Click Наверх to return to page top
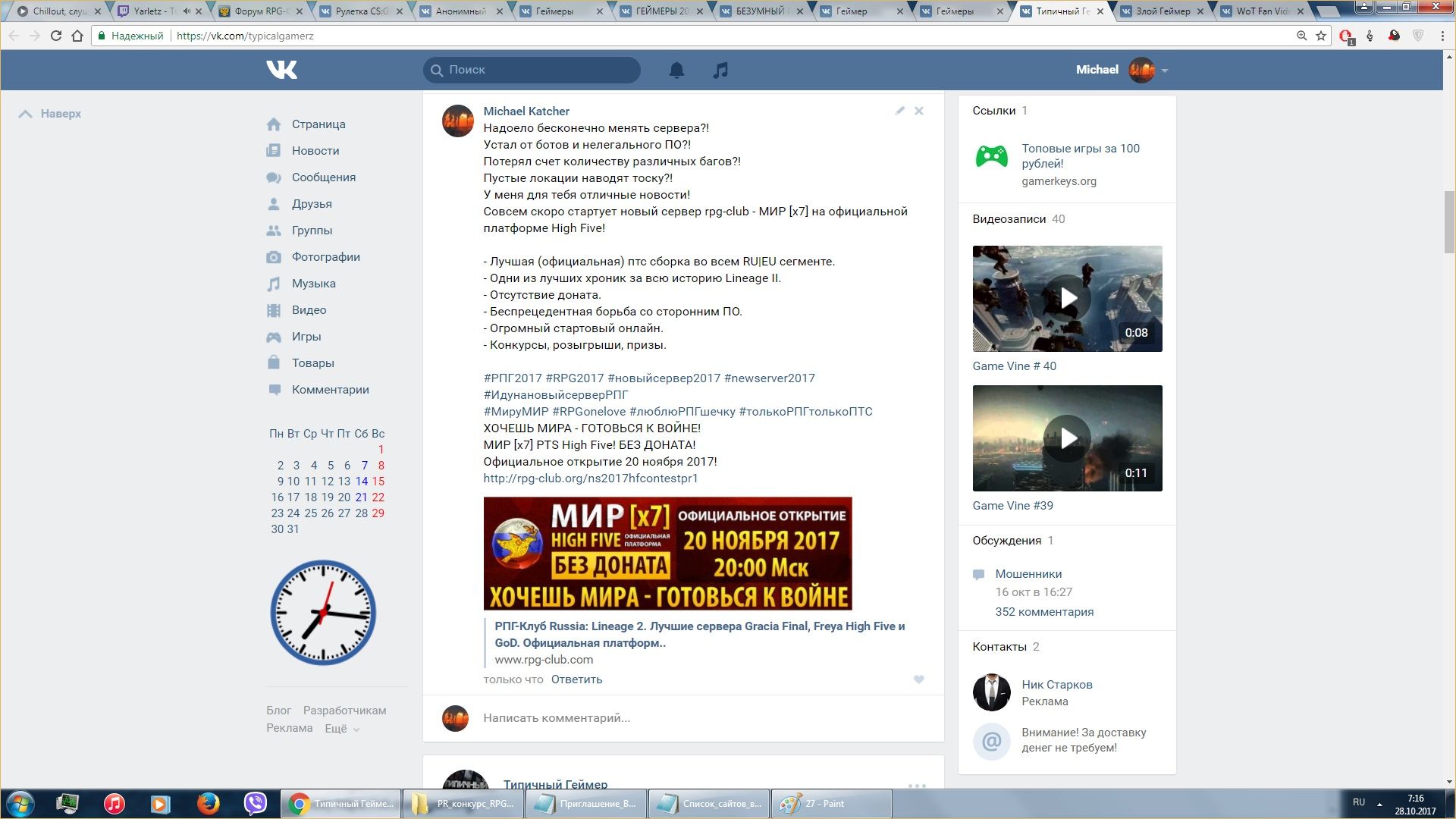The height and width of the screenshot is (819, 1456). point(50,114)
